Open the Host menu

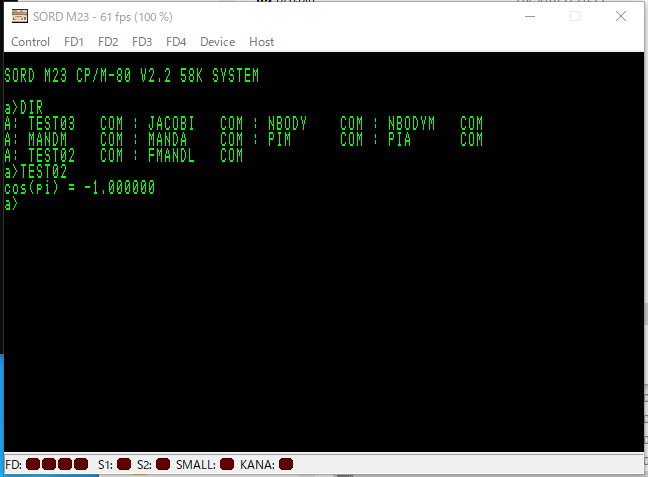(261, 42)
